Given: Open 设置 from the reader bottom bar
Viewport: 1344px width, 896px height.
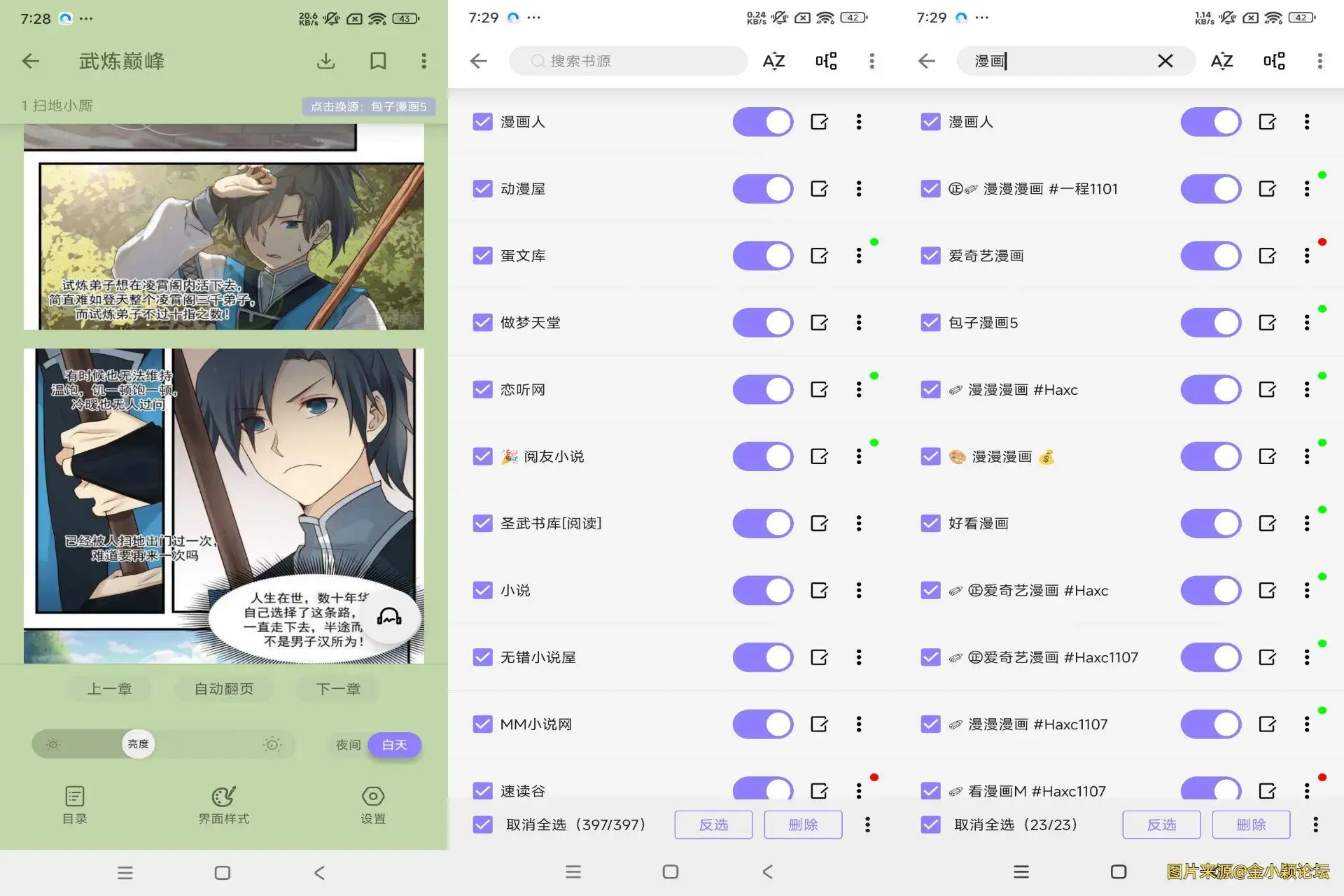Looking at the screenshot, I should pos(373,805).
